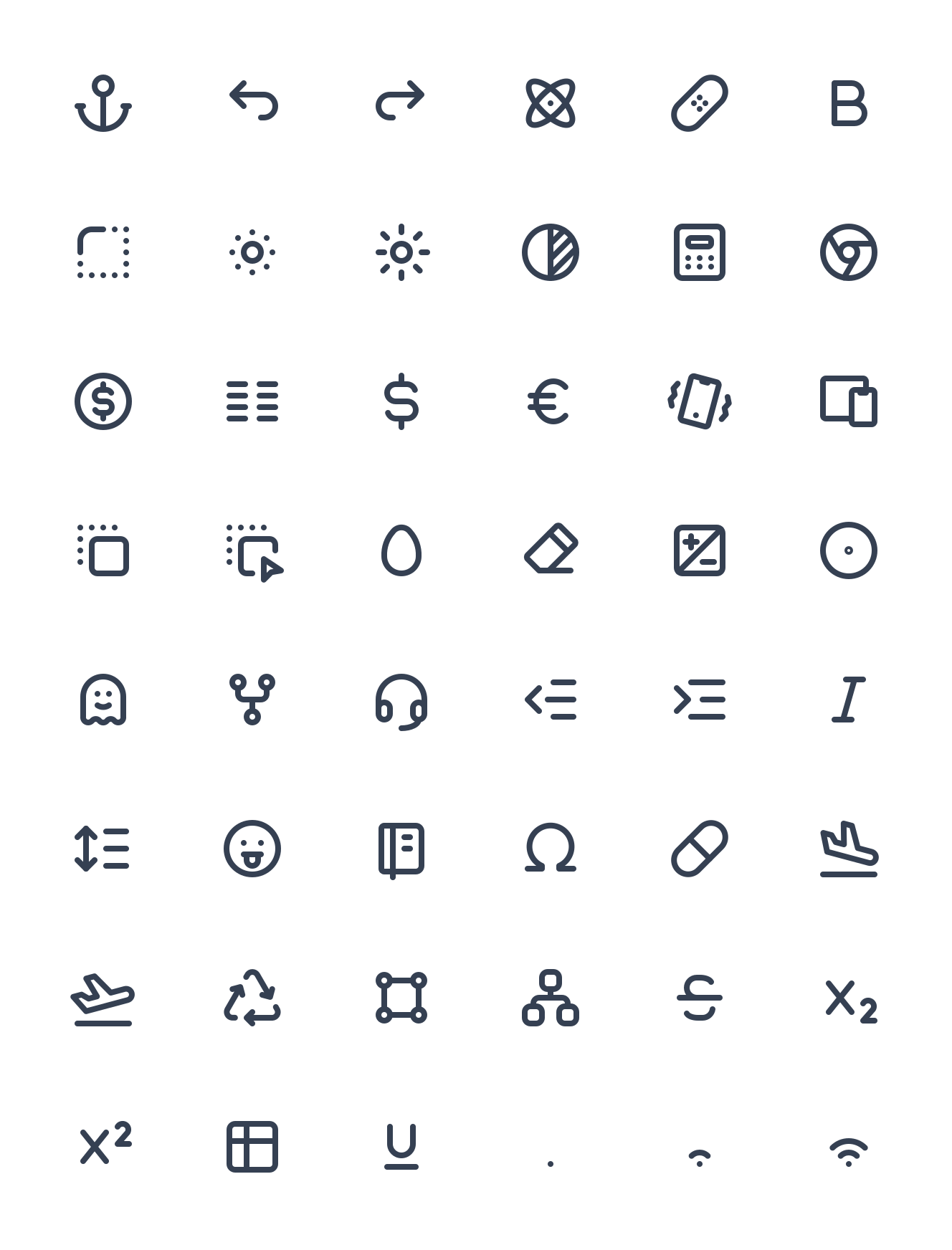Image resolution: width=952 pixels, height=1250 pixels.
Task: Choose the recycle arrows icon
Action: (x=252, y=998)
